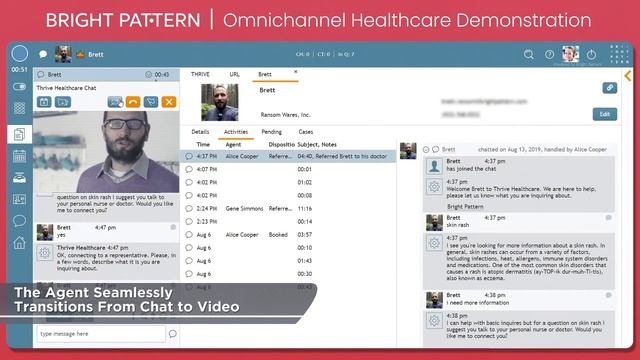Click the video call button in chat toolbar
The width and height of the screenshot is (640, 360).
point(115,102)
